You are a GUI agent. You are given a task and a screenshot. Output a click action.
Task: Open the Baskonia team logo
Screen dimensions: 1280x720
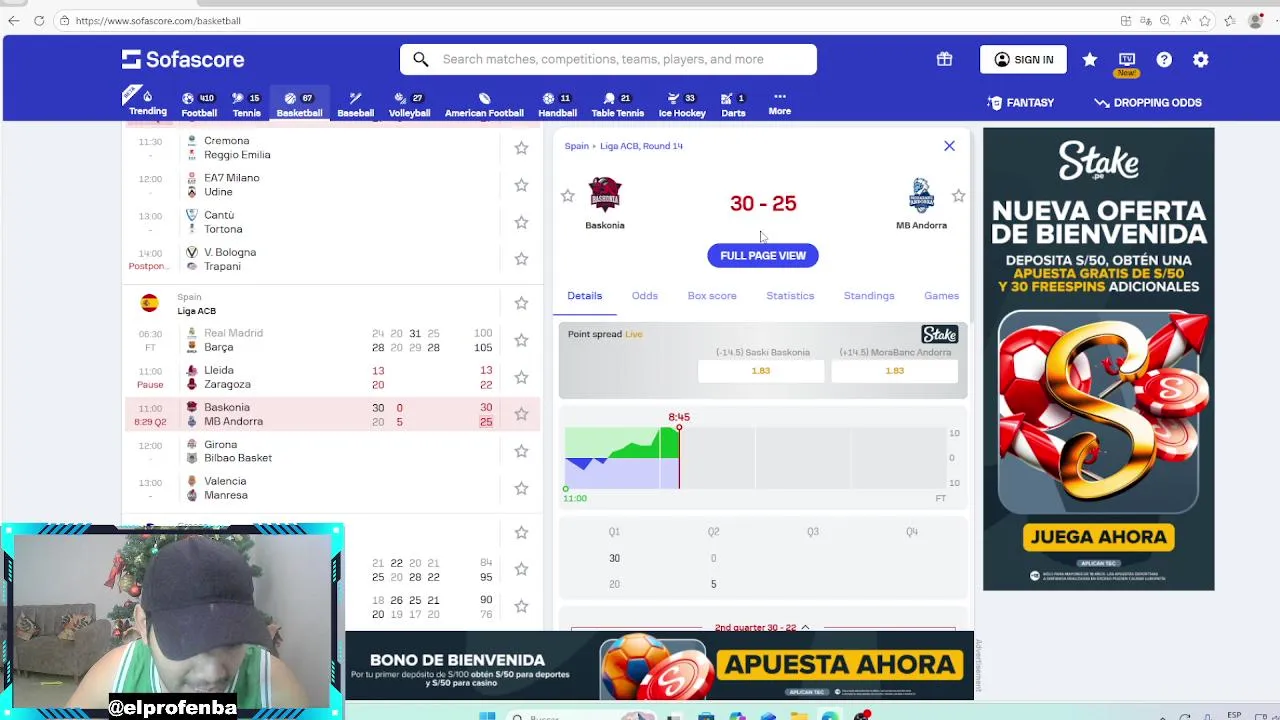tap(605, 194)
